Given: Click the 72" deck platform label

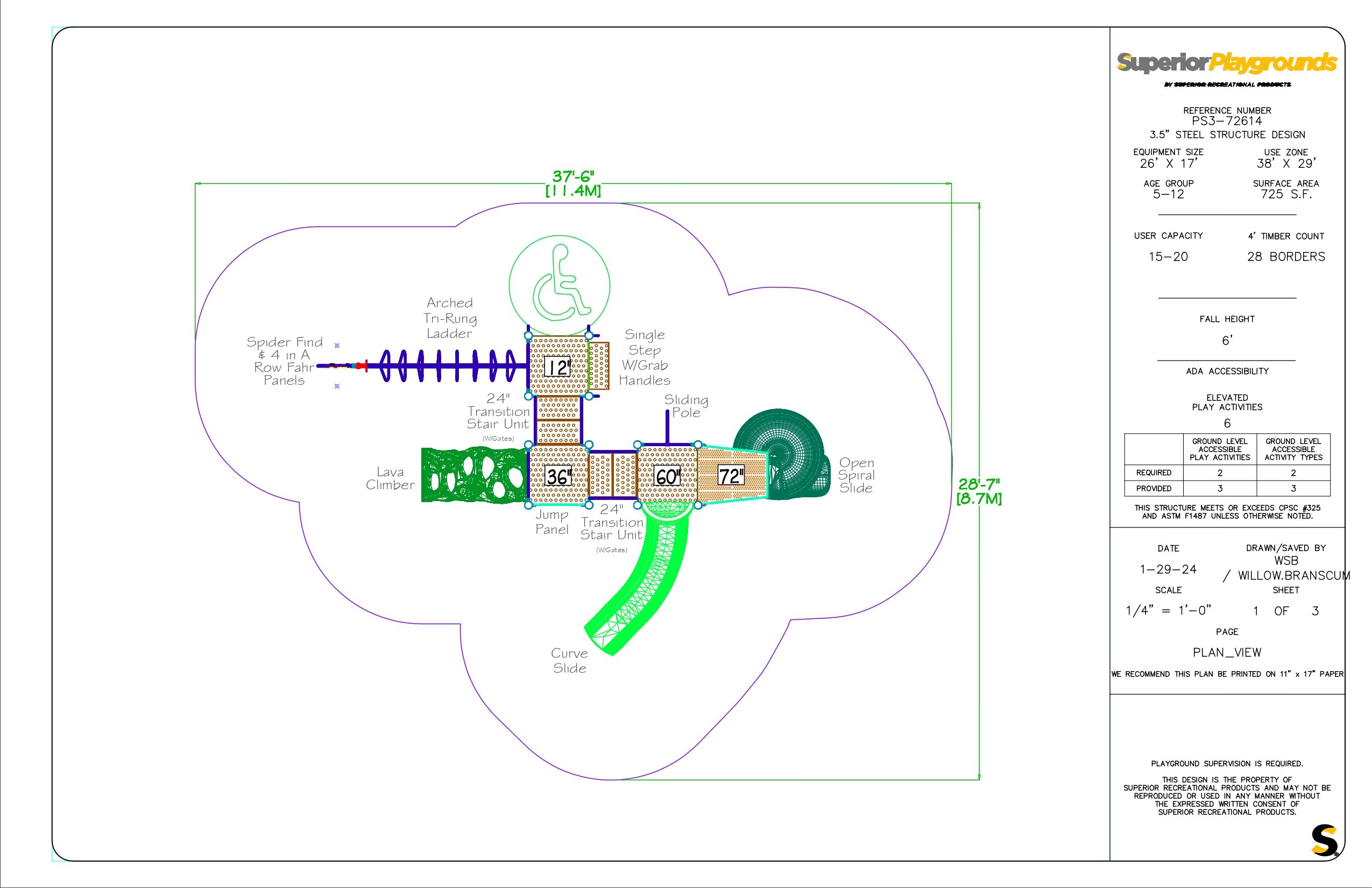Looking at the screenshot, I should click(x=731, y=476).
